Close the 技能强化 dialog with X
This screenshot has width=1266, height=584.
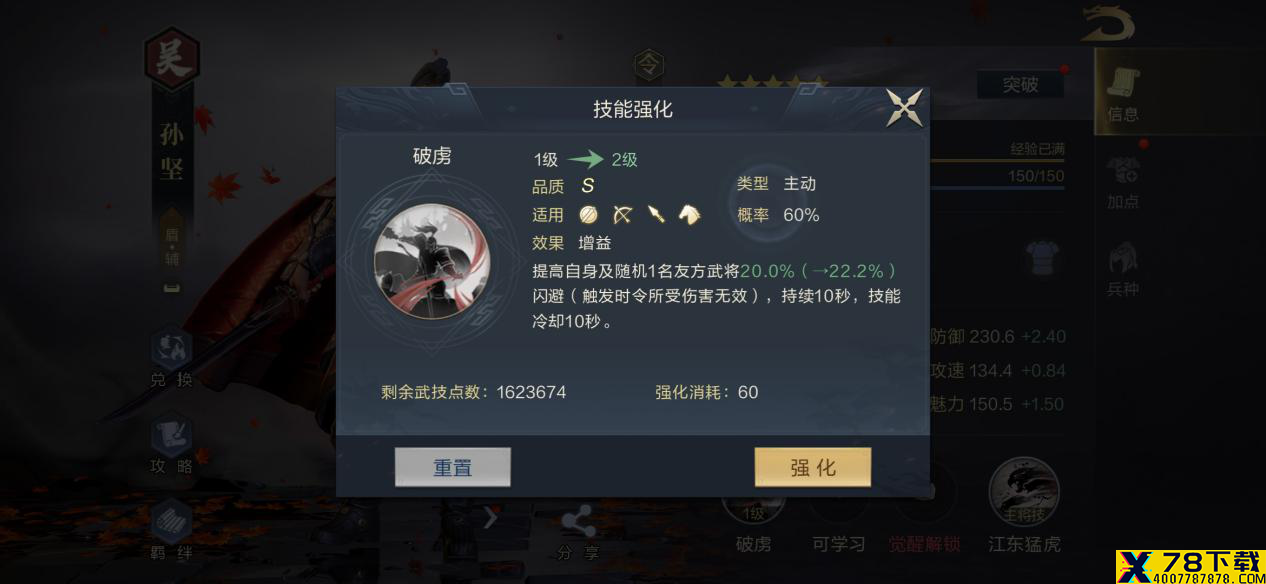pyautogui.click(x=904, y=108)
